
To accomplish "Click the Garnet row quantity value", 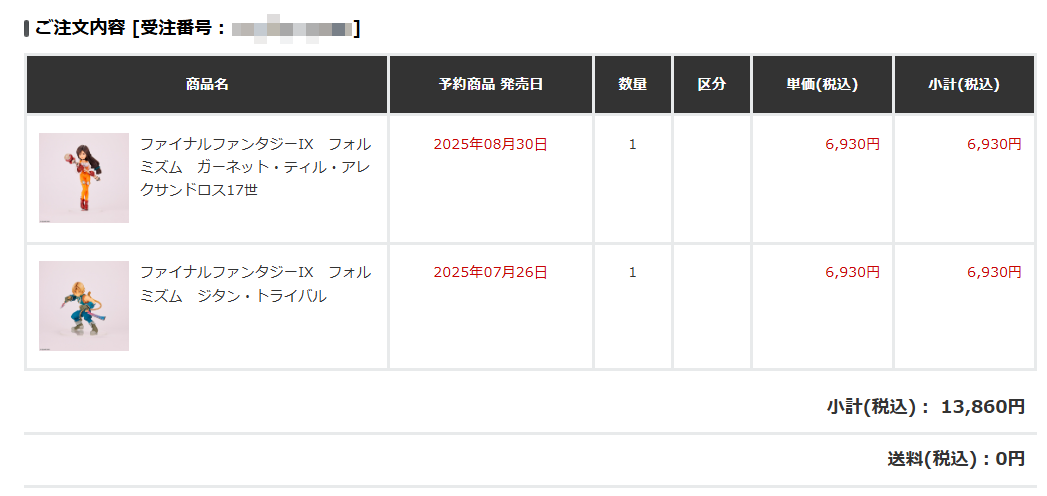I will 632,144.
